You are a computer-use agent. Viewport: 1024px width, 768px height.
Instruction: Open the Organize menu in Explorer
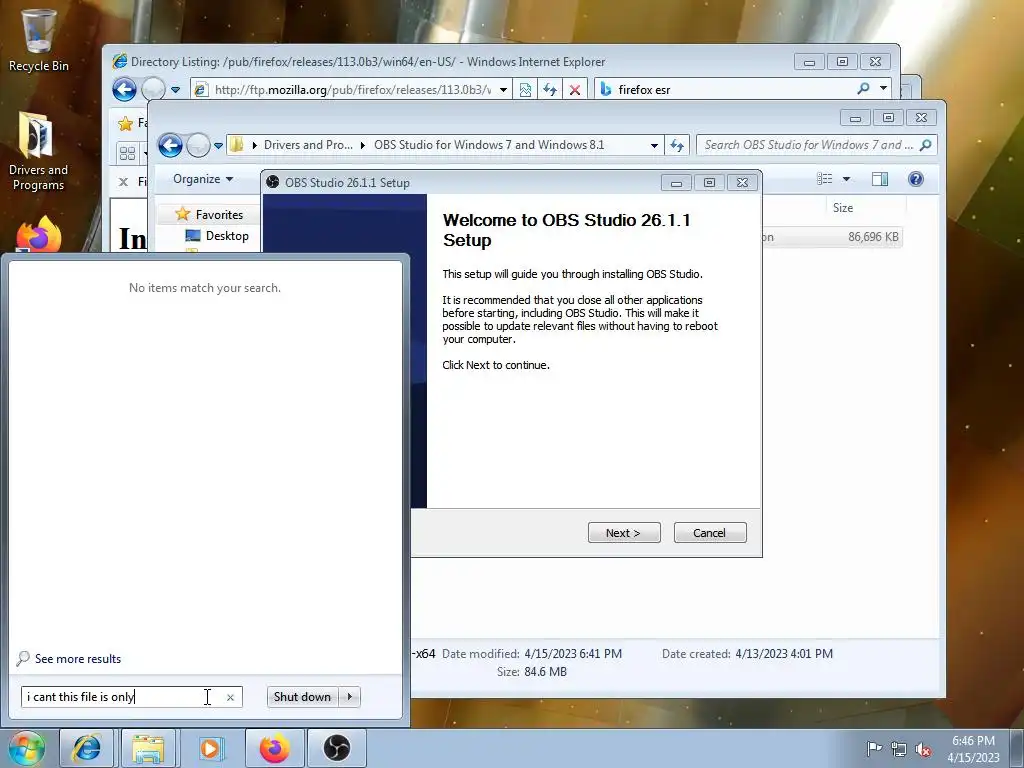[x=203, y=179]
